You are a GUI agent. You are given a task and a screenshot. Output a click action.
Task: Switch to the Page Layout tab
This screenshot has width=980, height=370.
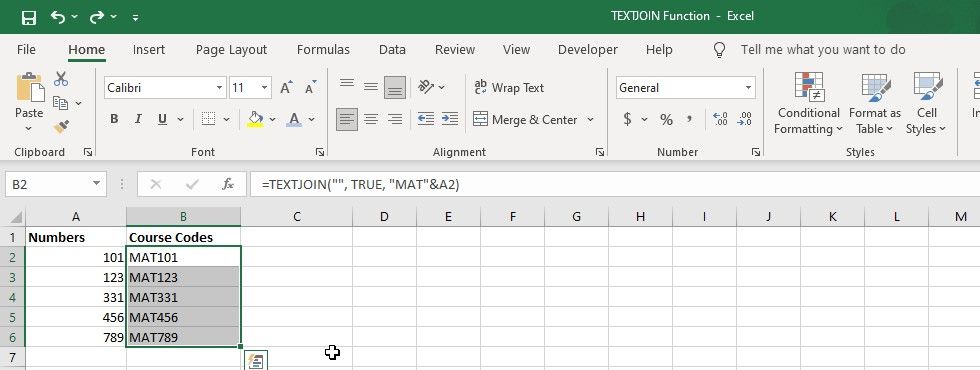tap(231, 49)
